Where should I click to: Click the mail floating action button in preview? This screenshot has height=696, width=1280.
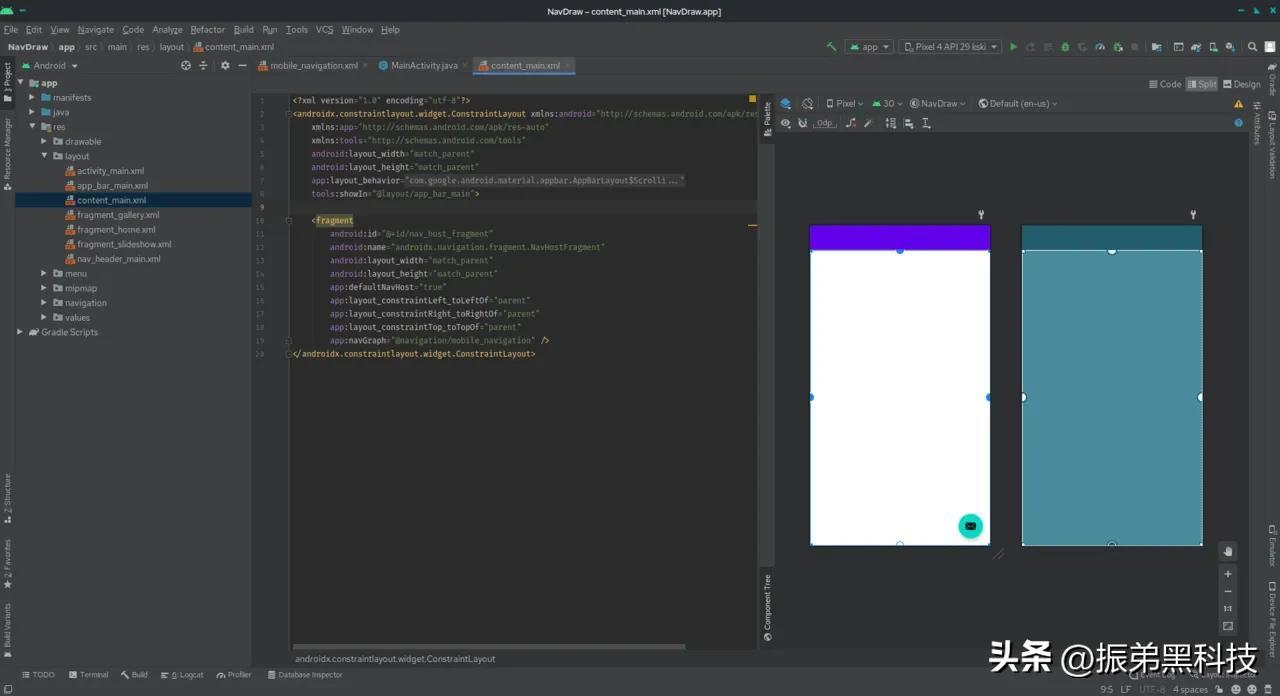coord(970,526)
